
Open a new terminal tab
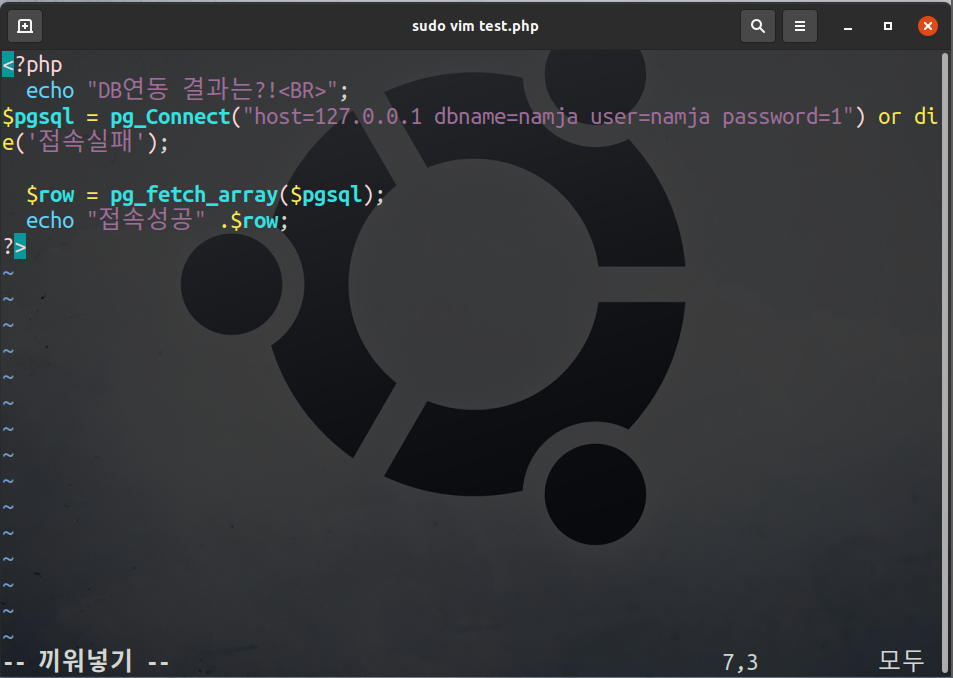click(x=25, y=26)
